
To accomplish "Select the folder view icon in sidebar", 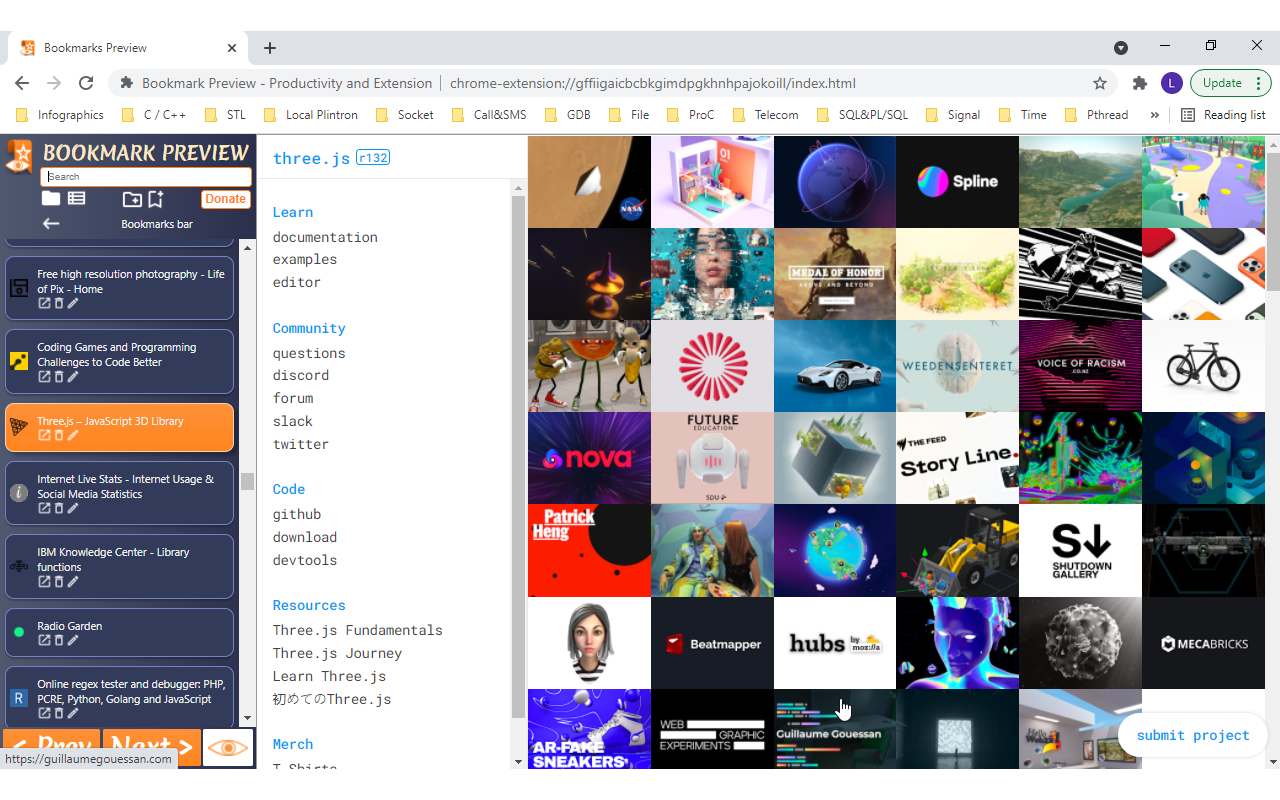I will [x=50, y=198].
